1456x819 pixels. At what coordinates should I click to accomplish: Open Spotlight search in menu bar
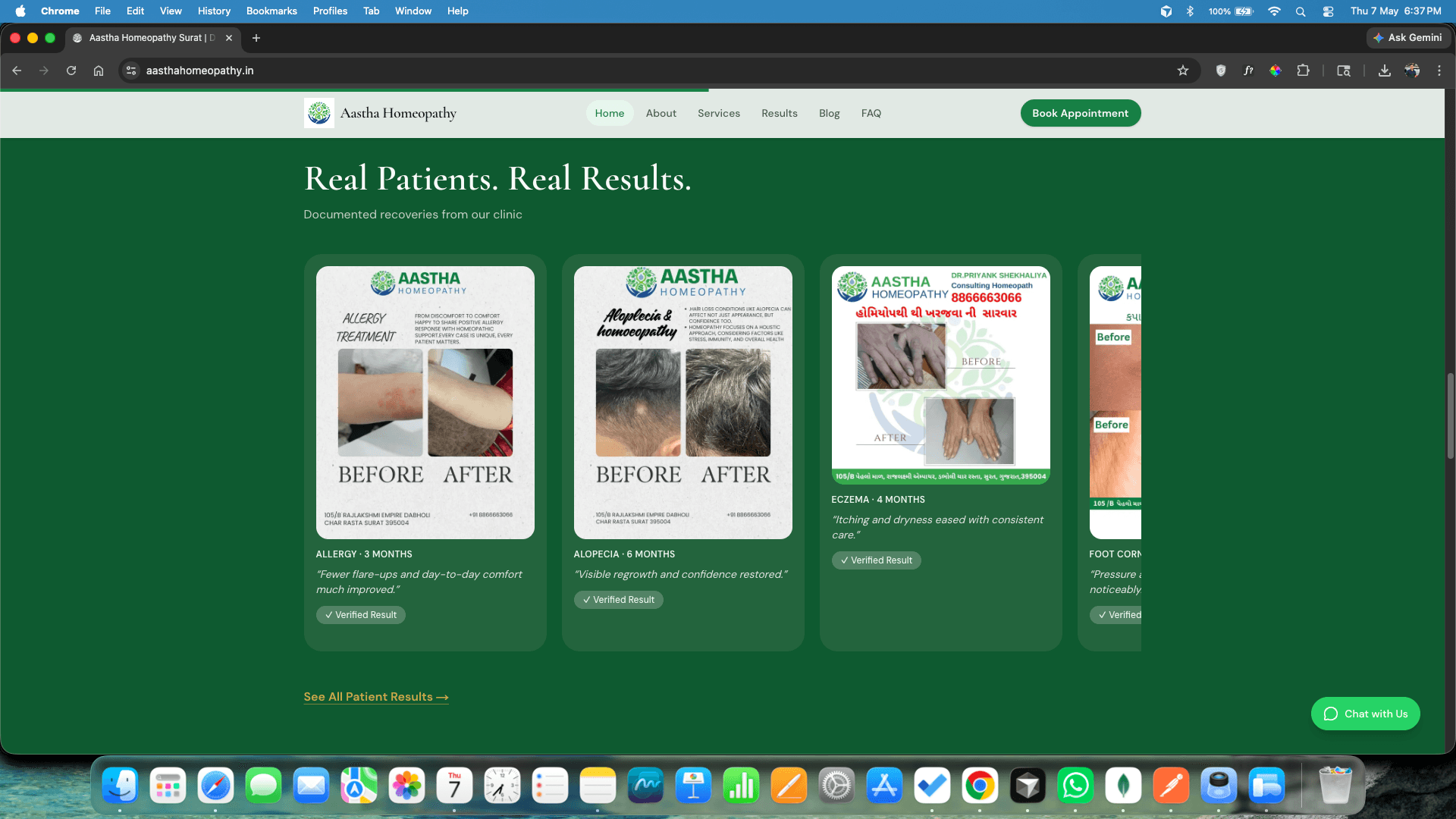[x=1301, y=11]
